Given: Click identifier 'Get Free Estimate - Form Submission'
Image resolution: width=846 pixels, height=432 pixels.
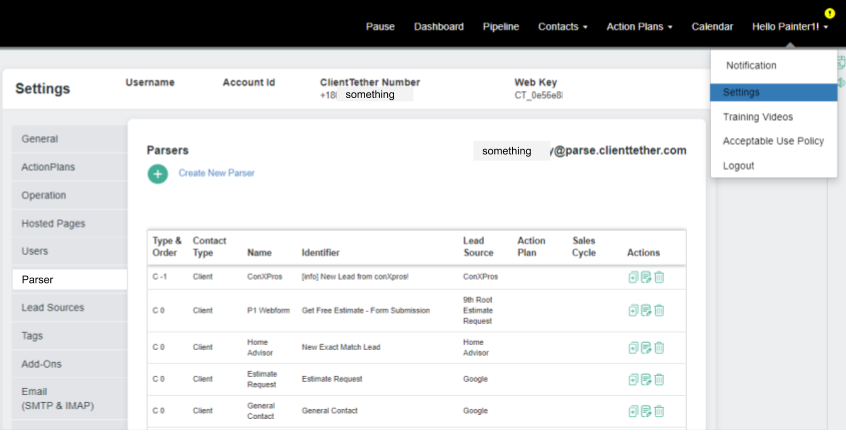Looking at the screenshot, I should (x=366, y=311).
